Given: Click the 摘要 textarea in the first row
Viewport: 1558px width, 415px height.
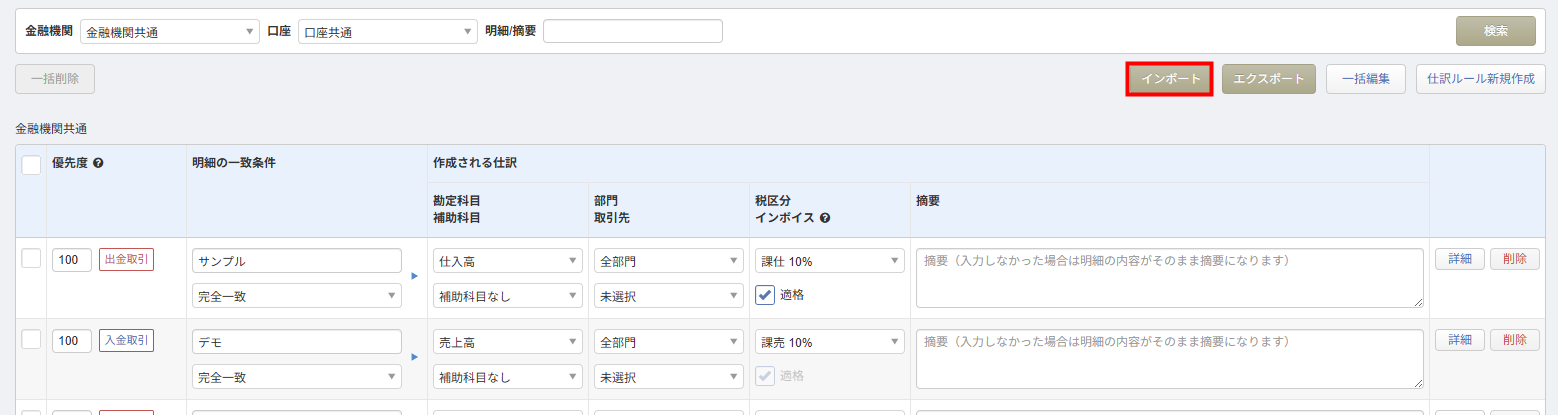Looking at the screenshot, I should (x=1169, y=277).
